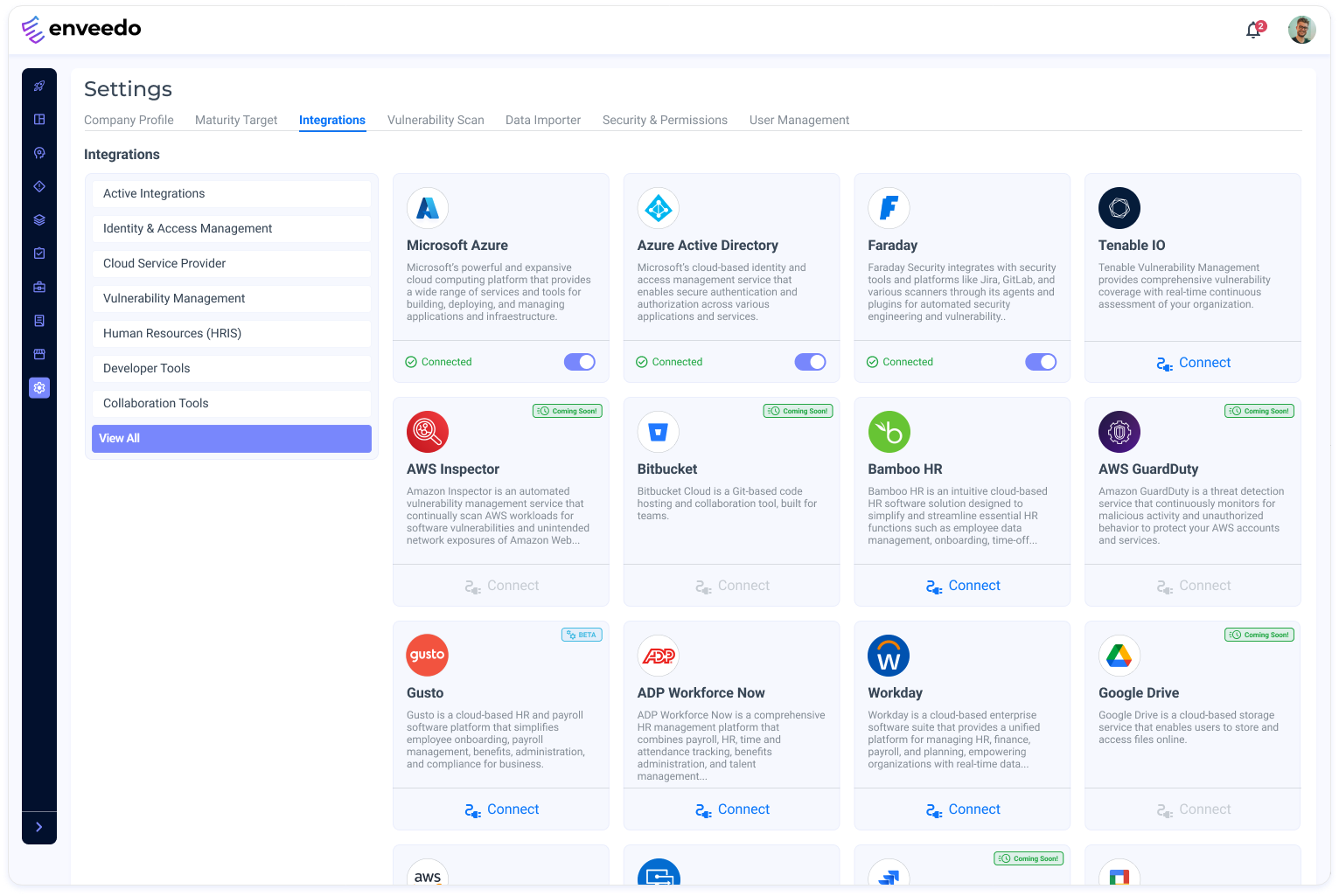Click Connected status under Microsoft Azure
Image resolution: width=1339 pixels, height=896 pixels.
(x=438, y=362)
